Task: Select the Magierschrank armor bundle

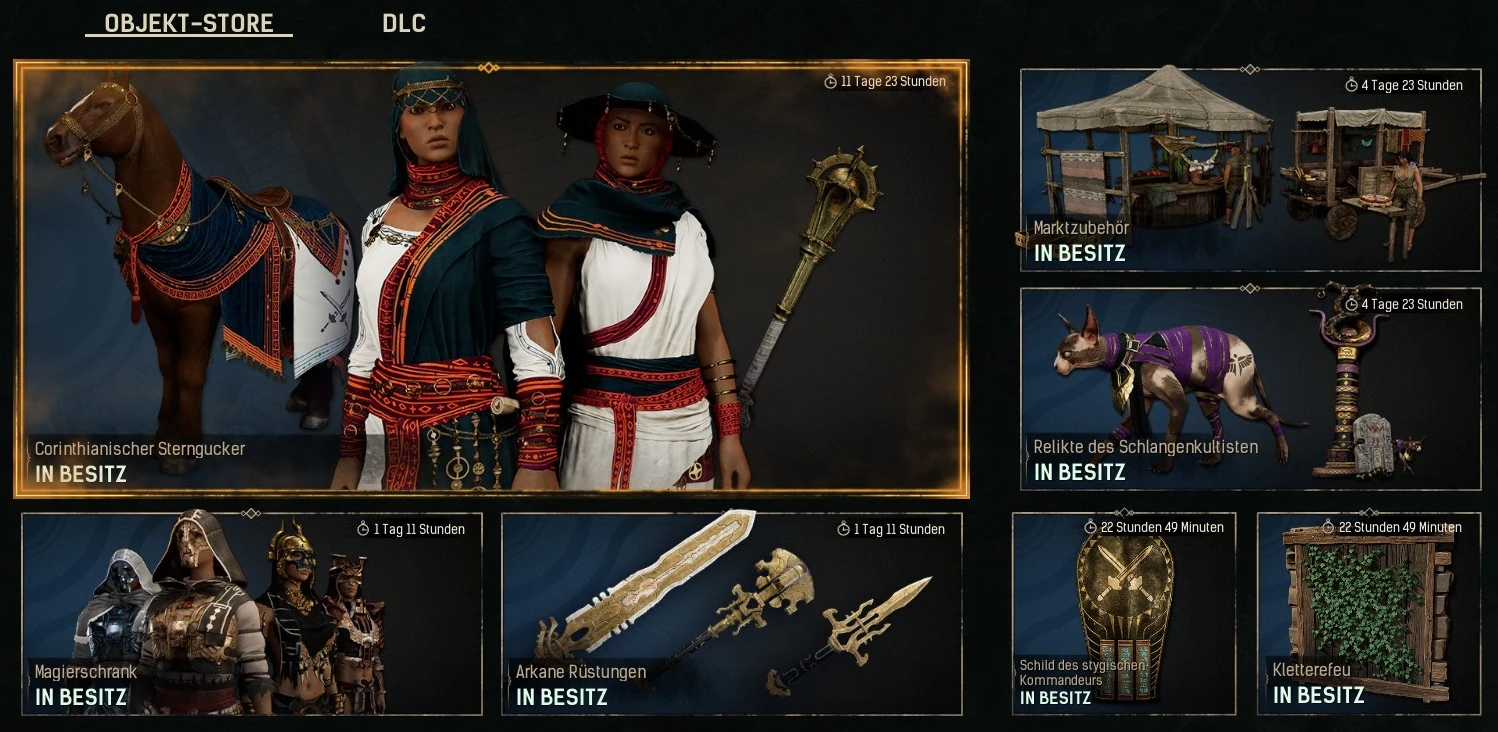Action: tap(252, 614)
